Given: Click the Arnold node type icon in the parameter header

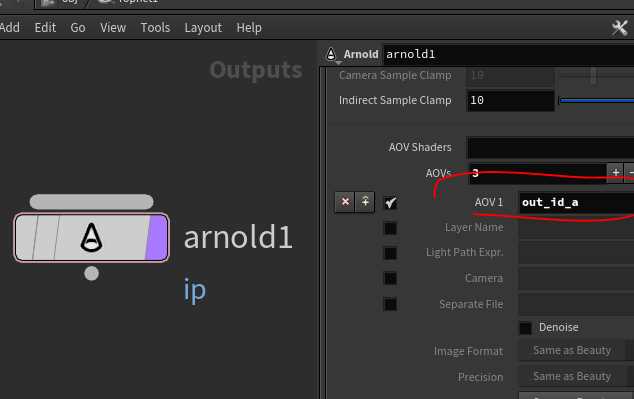Looking at the screenshot, I should 331,55.
